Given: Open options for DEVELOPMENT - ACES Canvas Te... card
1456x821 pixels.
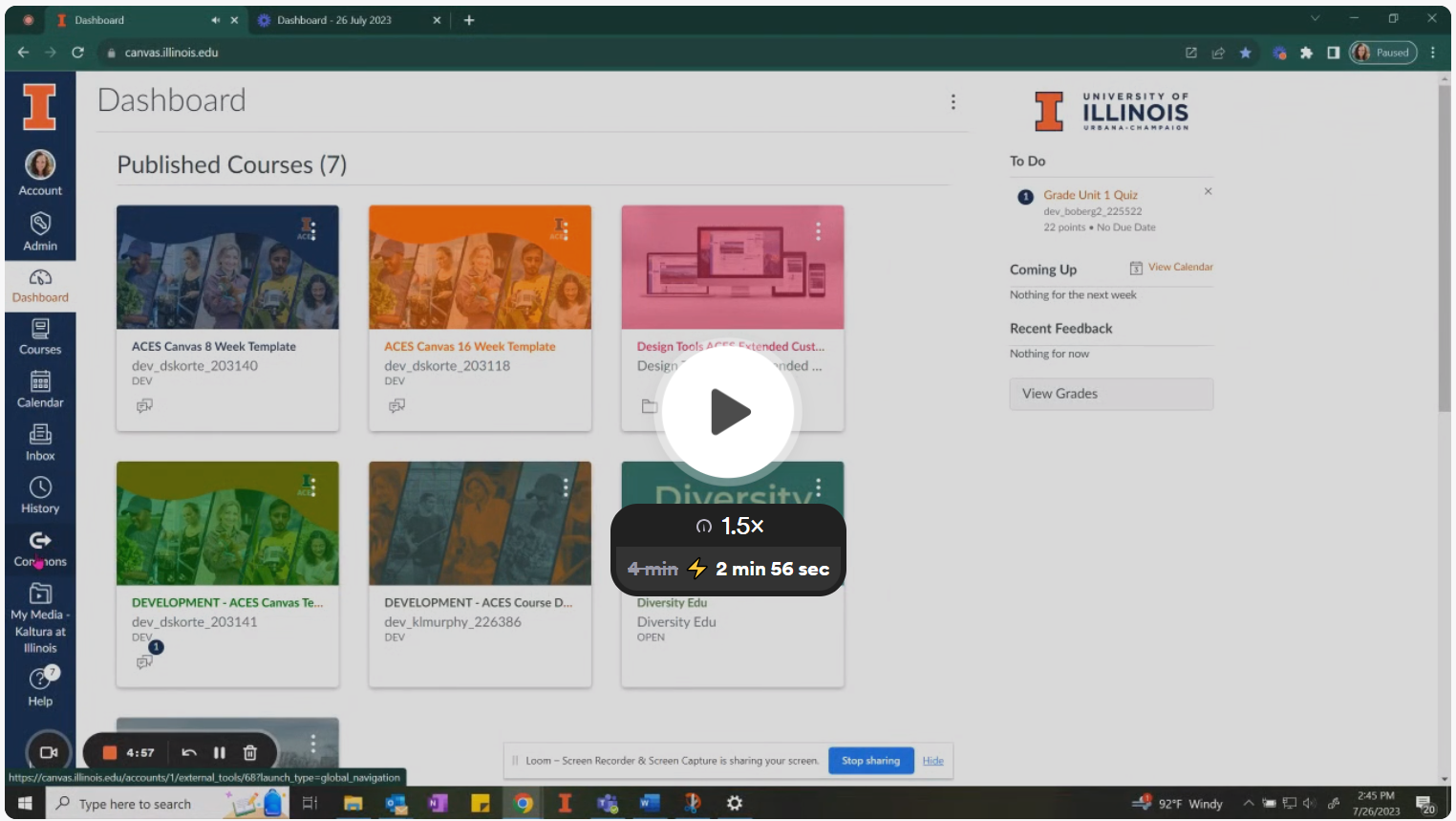Looking at the screenshot, I should coord(313,487).
